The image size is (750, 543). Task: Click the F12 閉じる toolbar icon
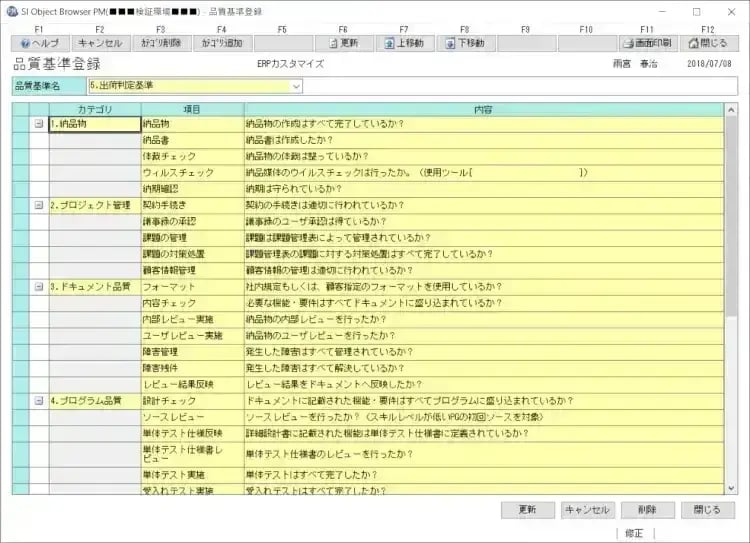[691, 44]
